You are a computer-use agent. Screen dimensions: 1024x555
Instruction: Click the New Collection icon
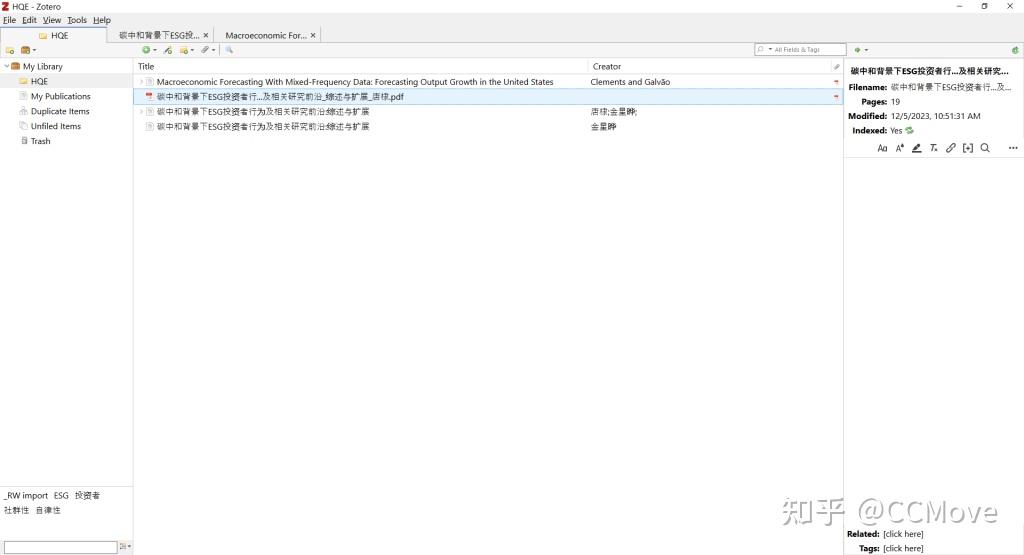click(x=9, y=50)
